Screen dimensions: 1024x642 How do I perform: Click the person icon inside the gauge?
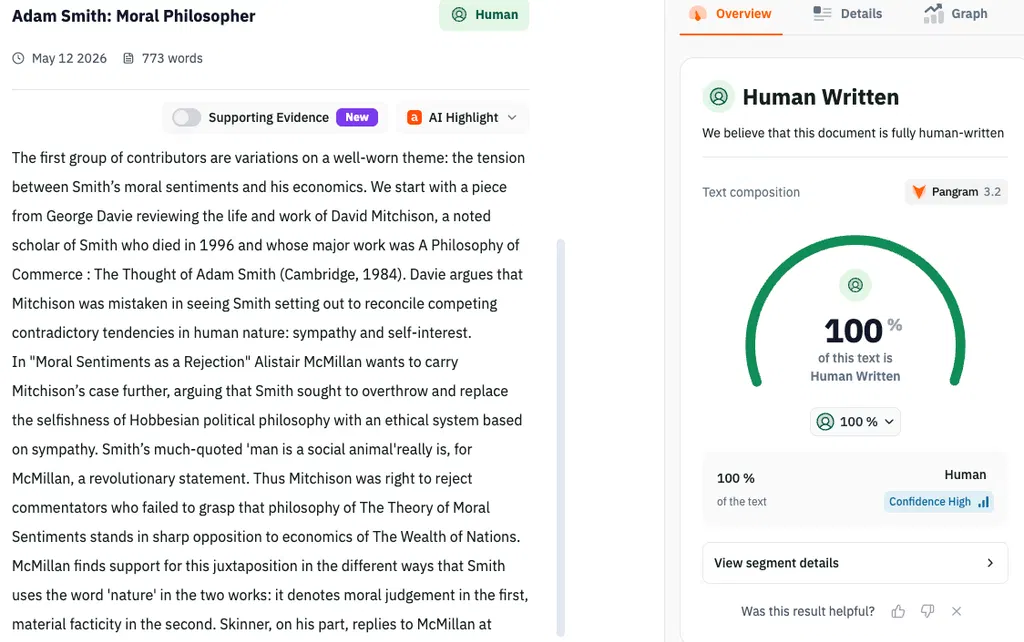[x=855, y=285]
